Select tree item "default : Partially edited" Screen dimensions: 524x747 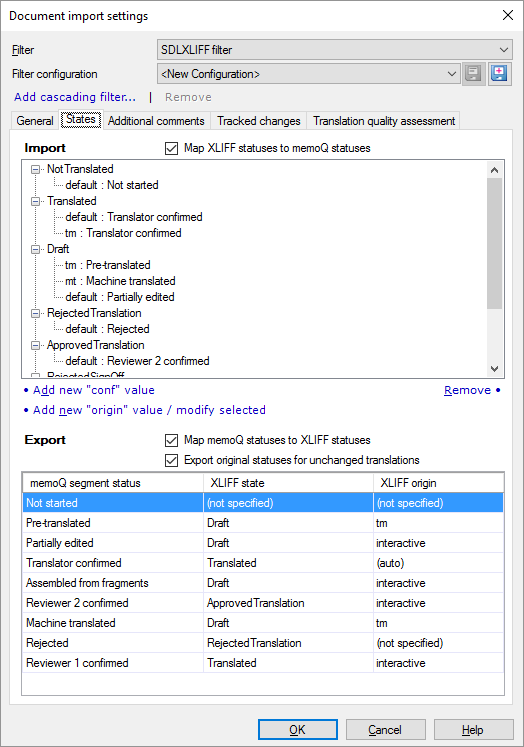[120, 297]
